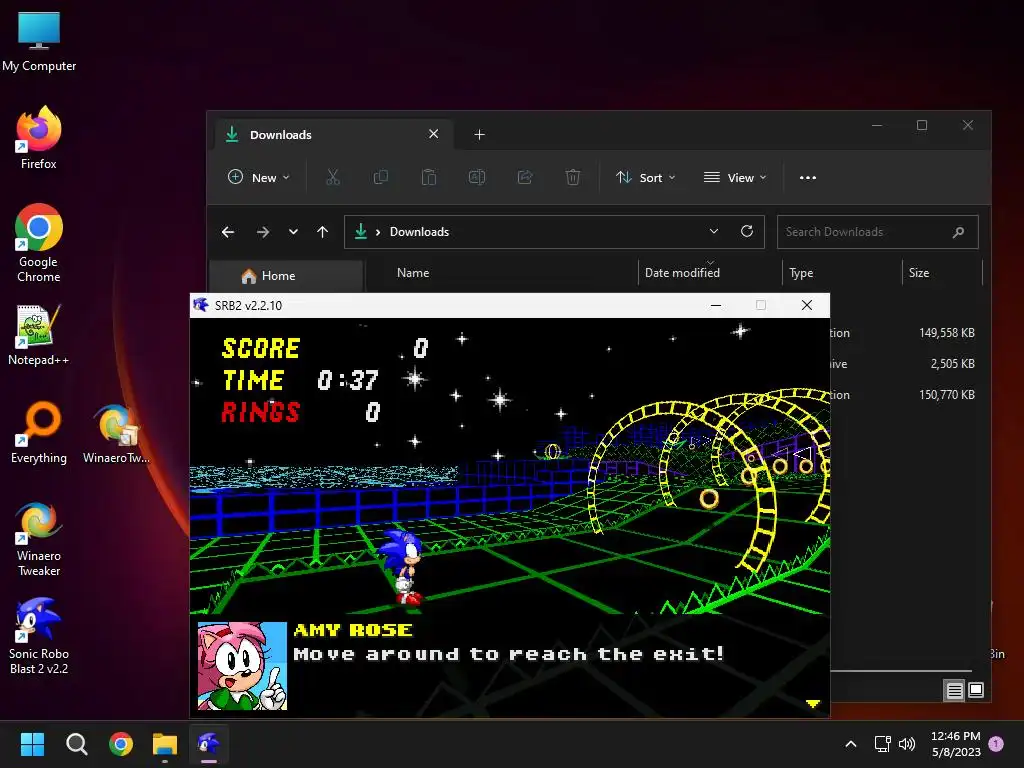Select SRB2 Sonic icon on taskbar

[209, 744]
